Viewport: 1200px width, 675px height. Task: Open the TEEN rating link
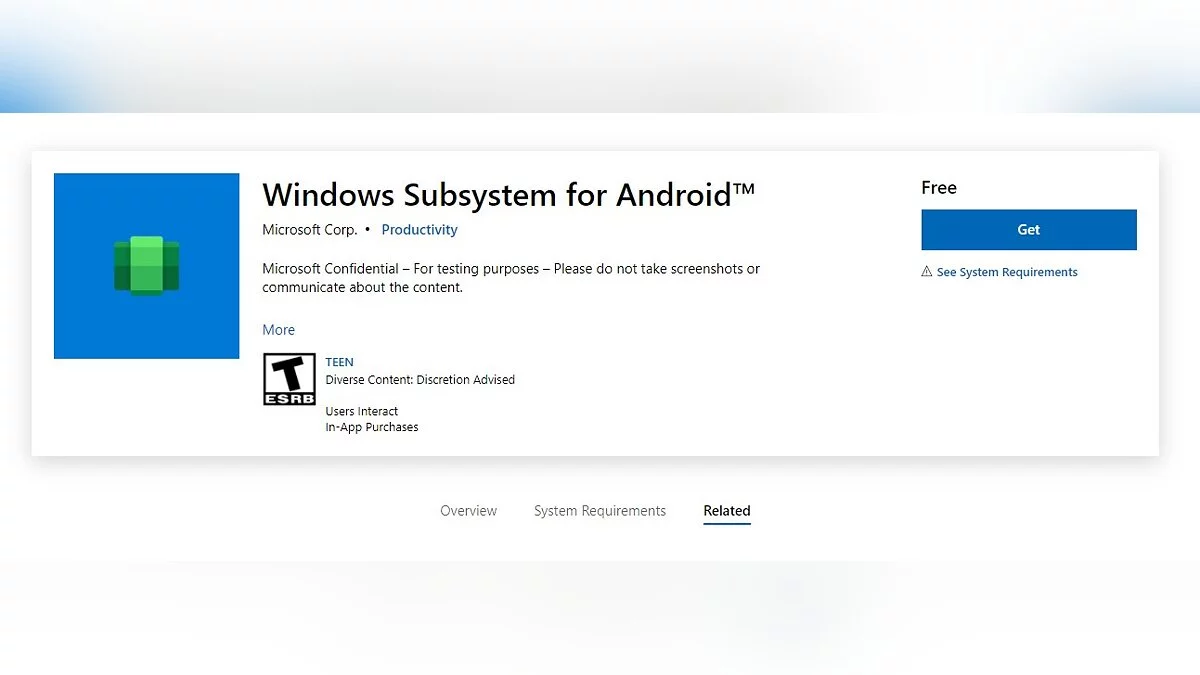click(340, 362)
